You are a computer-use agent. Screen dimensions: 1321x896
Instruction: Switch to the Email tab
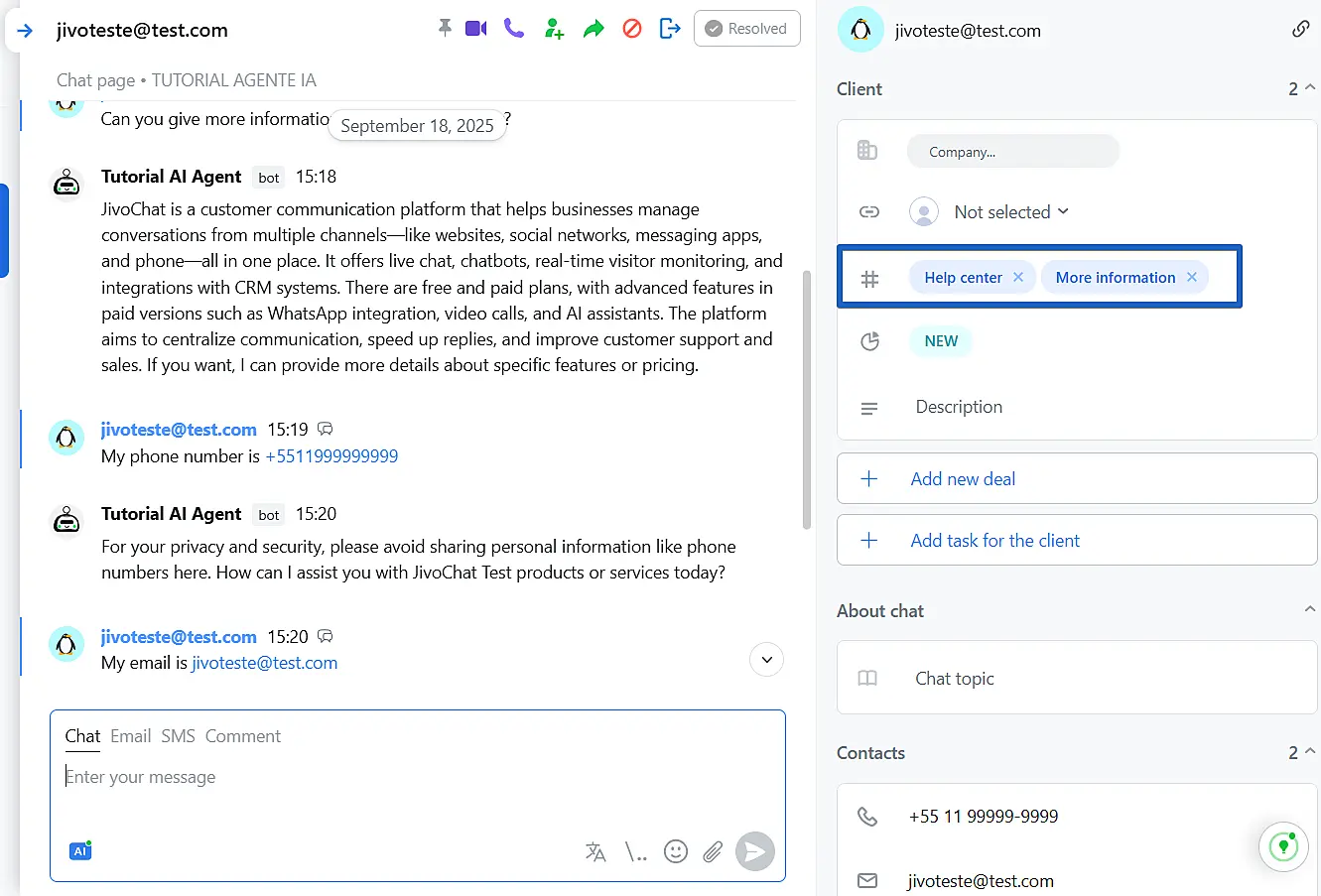coord(130,736)
